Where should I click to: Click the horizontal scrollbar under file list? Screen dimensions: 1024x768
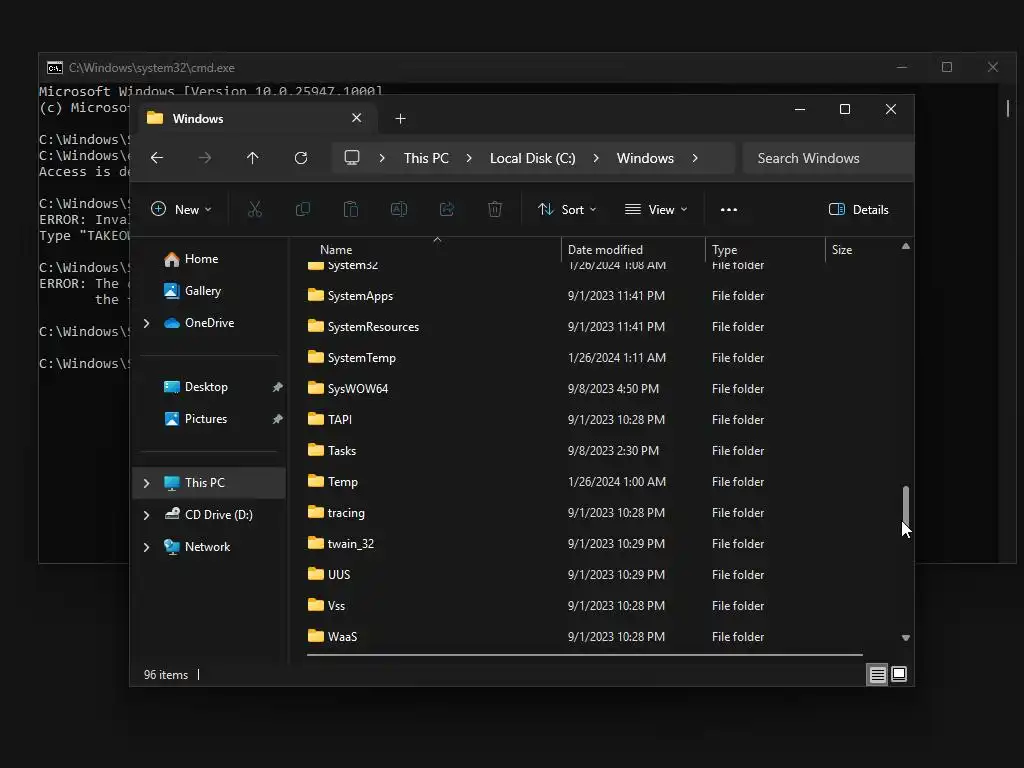(x=584, y=654)
